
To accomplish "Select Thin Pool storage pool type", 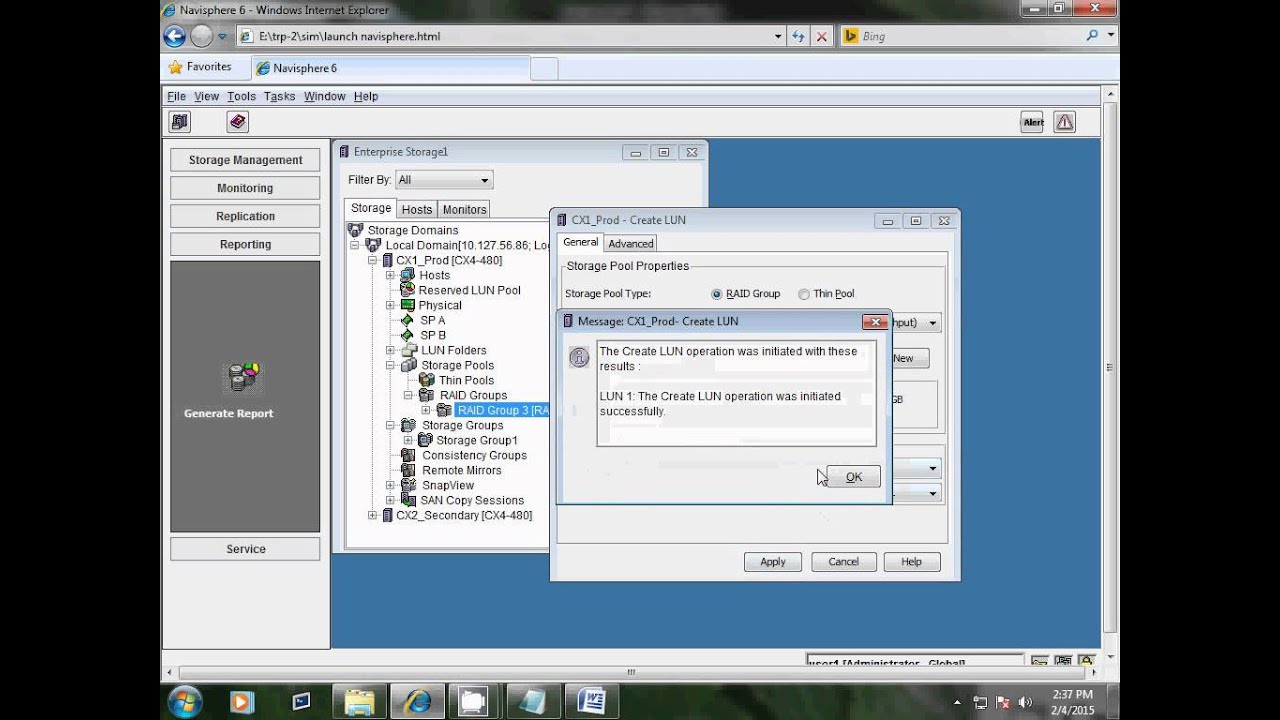I will pos(804,294).
